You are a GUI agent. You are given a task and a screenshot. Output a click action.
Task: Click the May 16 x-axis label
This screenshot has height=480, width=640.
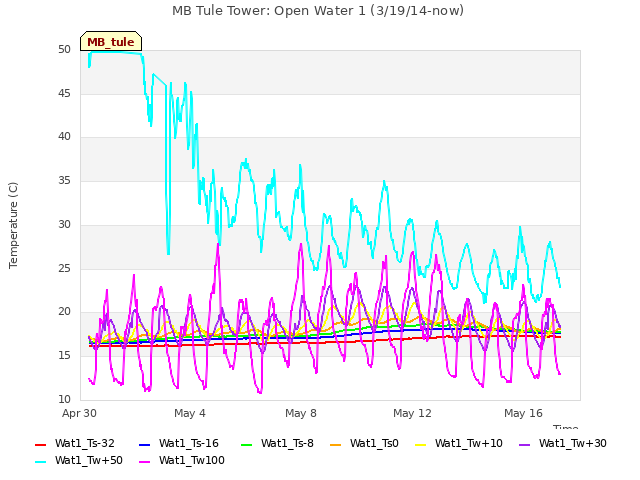click(523, 413)
